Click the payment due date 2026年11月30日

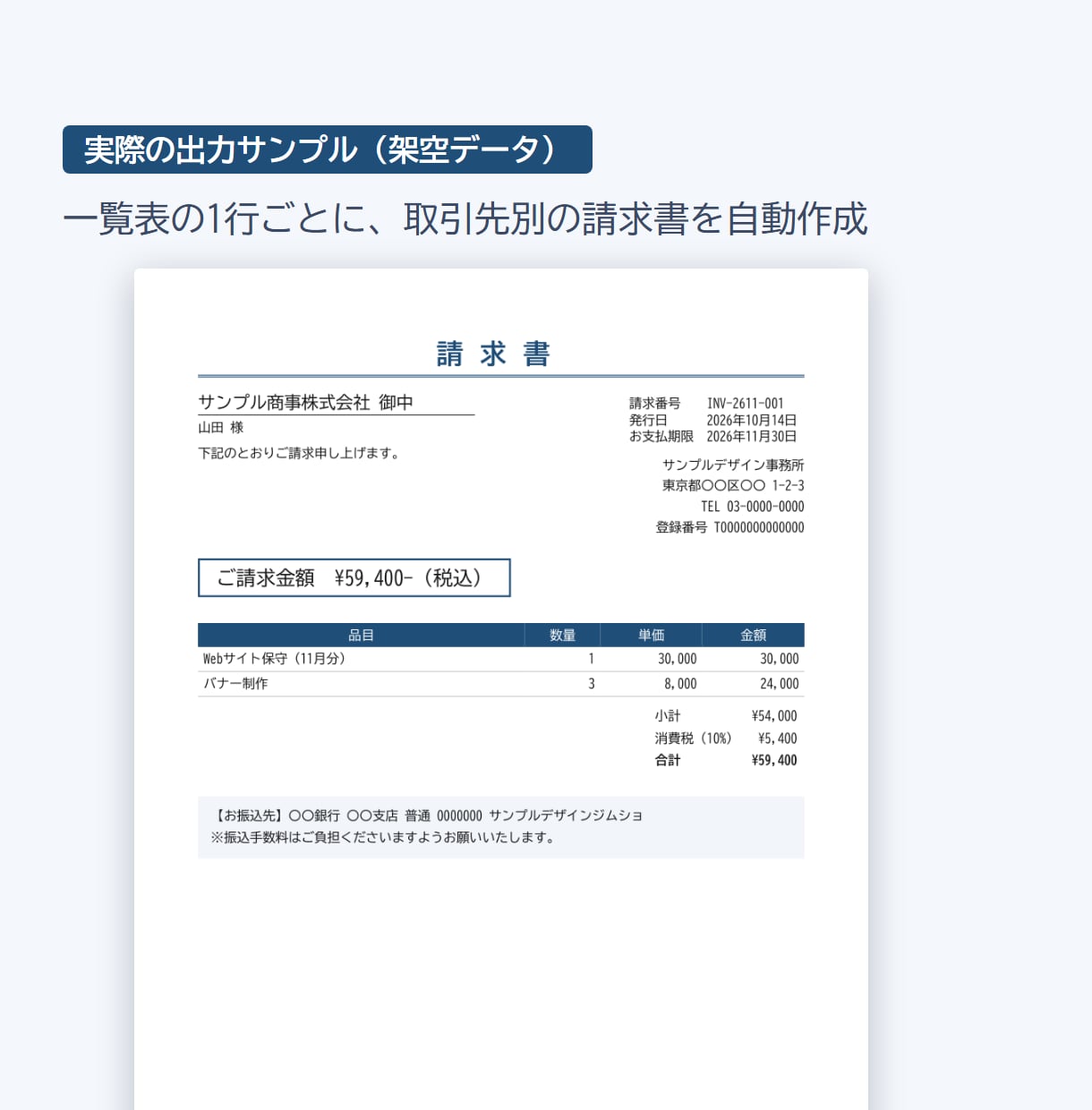[x=751, y=437]
